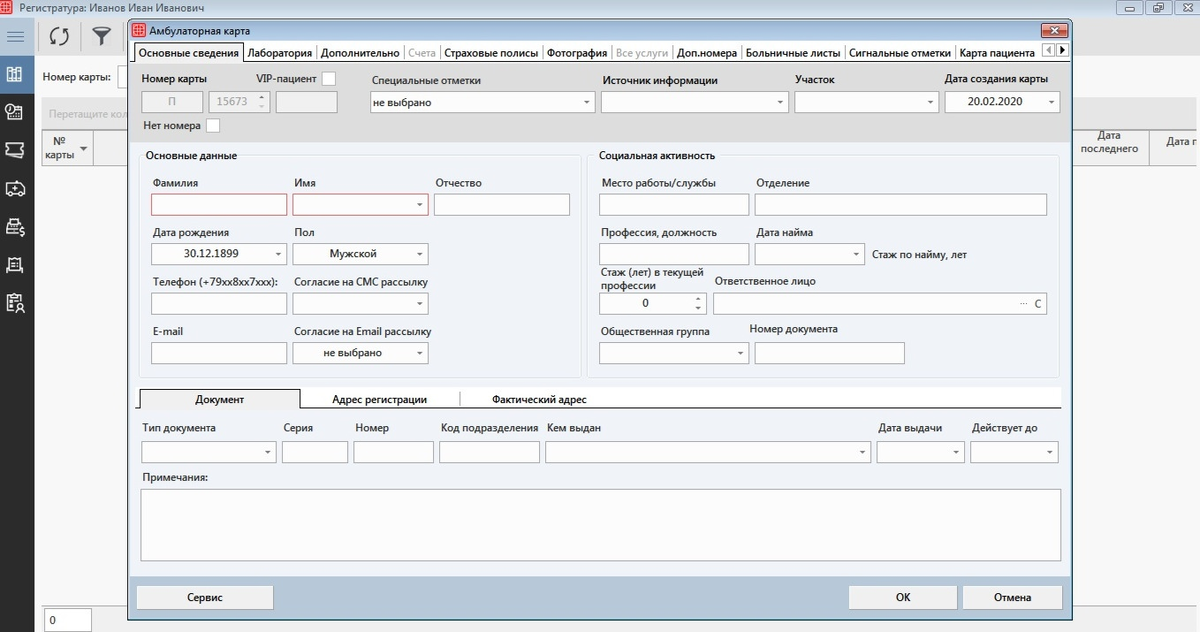Screen dimensions: 1200x632
Task: Open the ambulance sidebar icon
Action: pos(15,188)
